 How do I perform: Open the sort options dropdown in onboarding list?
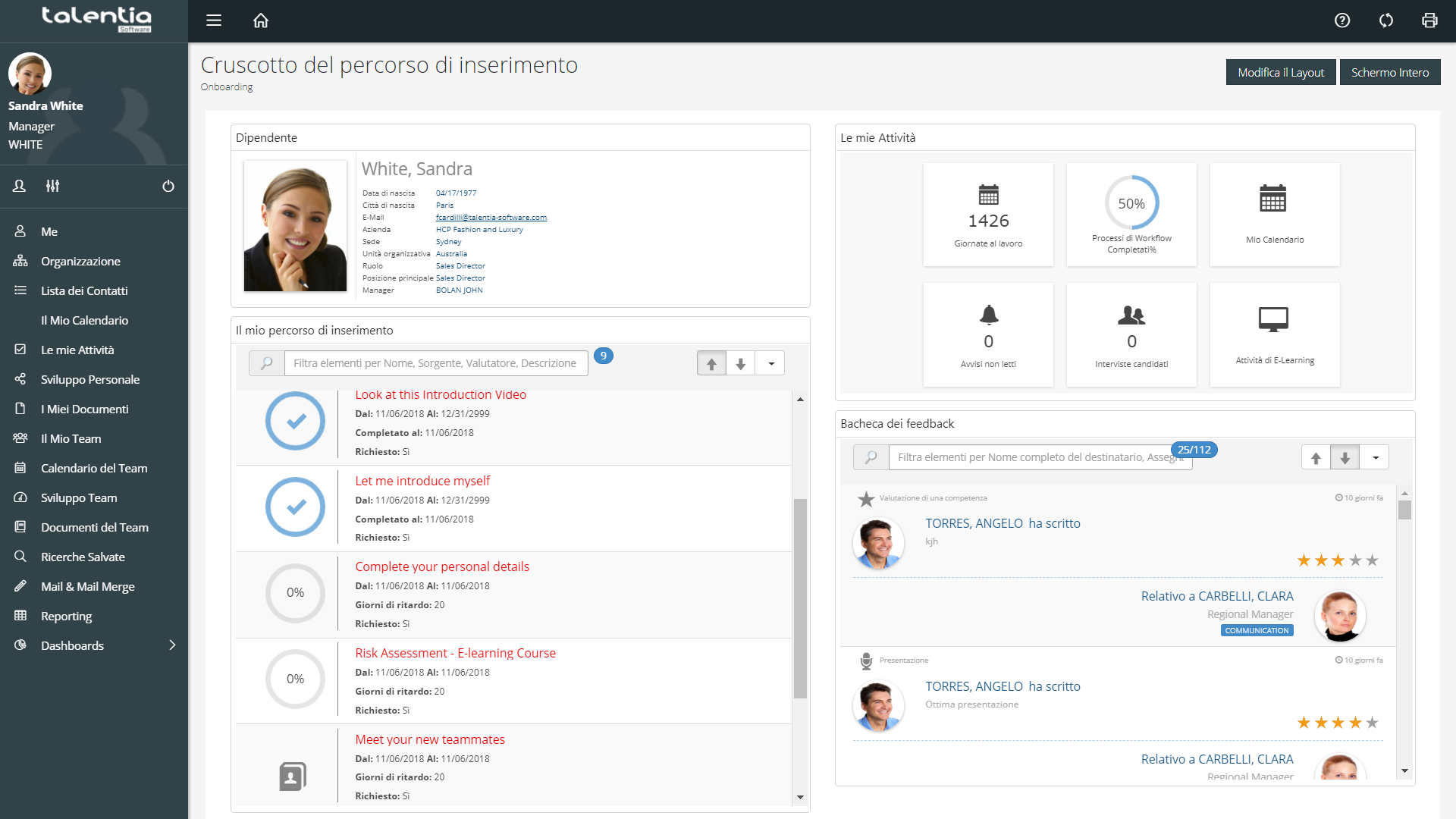pos(770,362)
